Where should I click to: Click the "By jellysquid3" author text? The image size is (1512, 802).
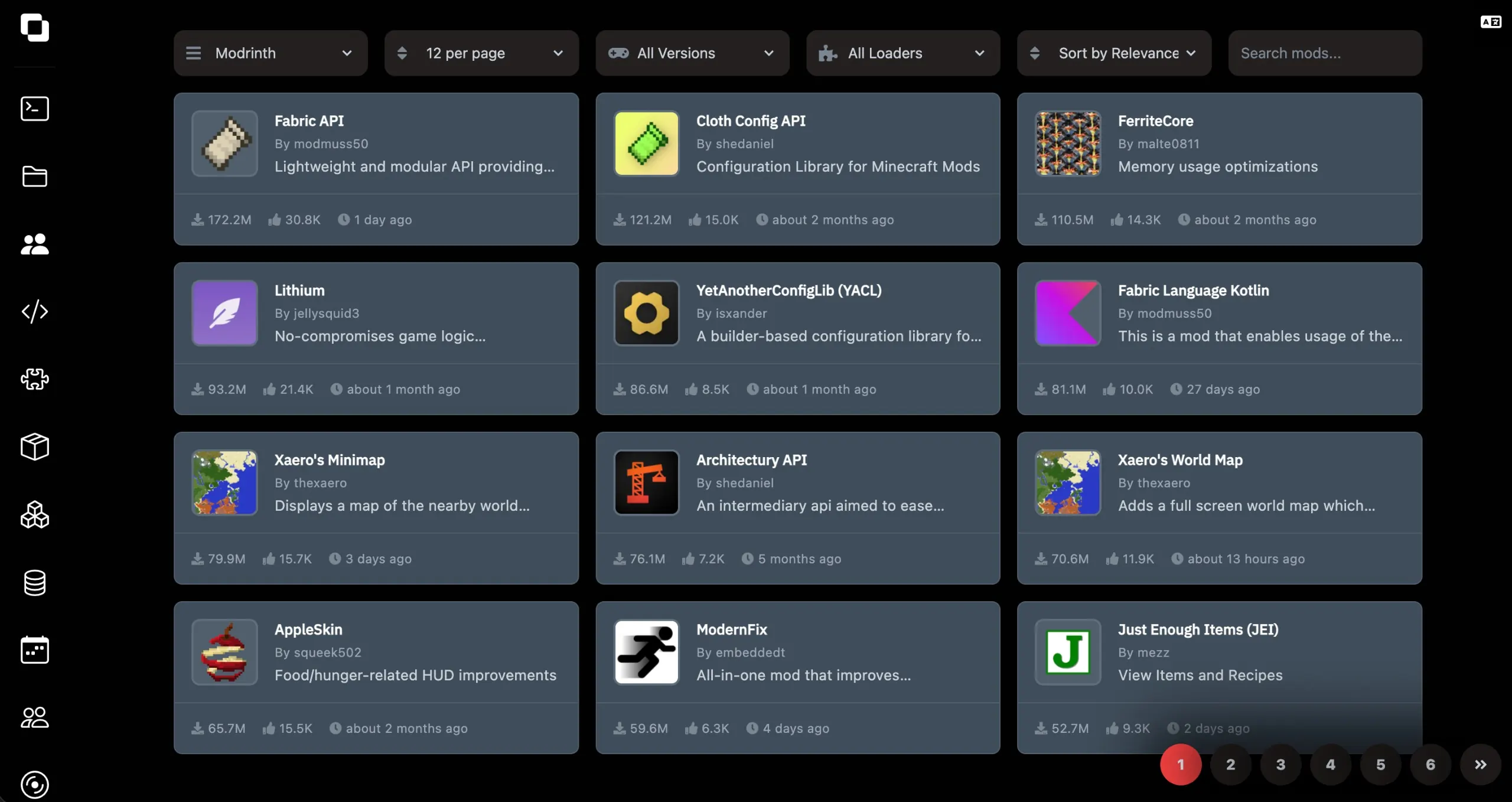point(317,314)
